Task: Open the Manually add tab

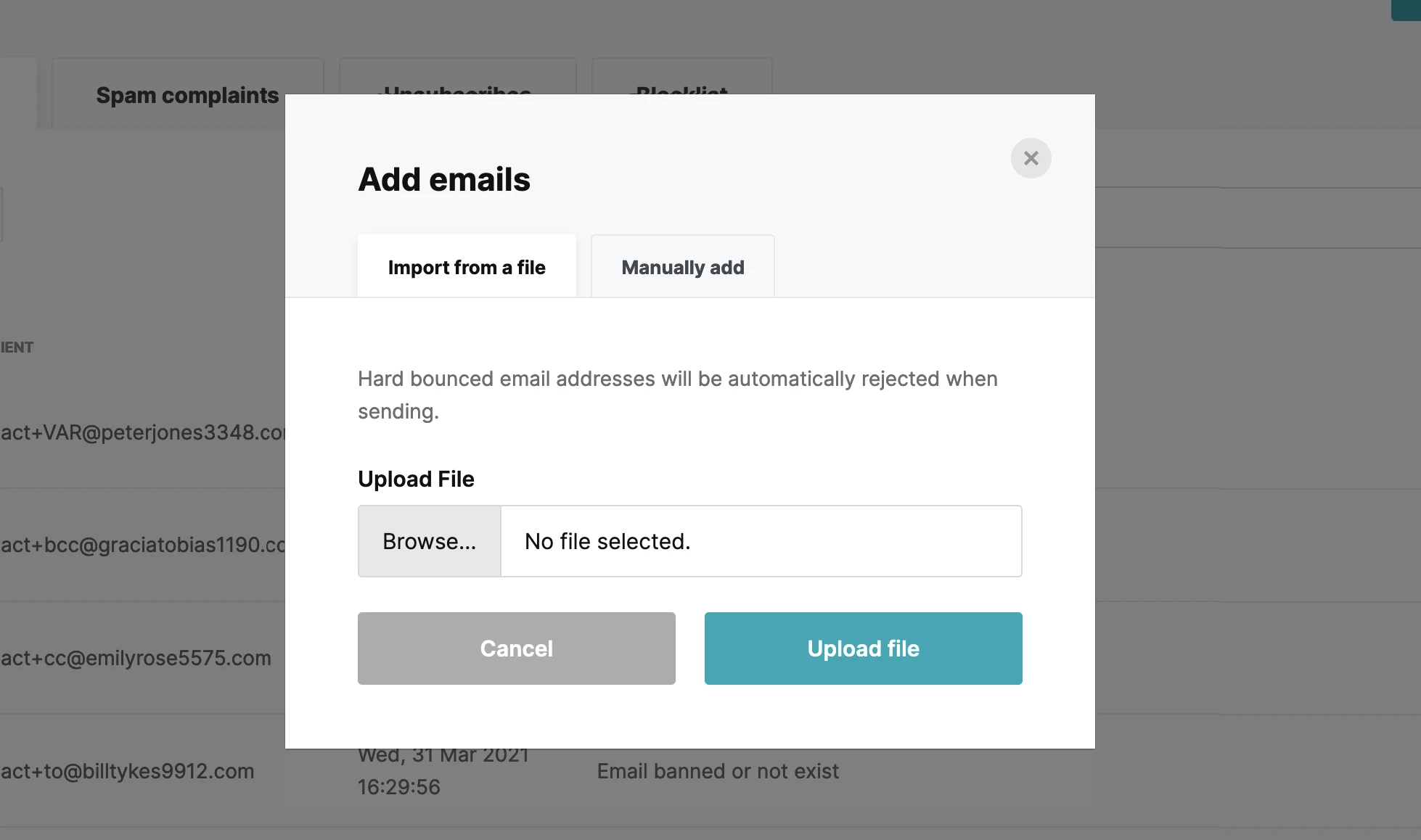Action: [682, 267]
